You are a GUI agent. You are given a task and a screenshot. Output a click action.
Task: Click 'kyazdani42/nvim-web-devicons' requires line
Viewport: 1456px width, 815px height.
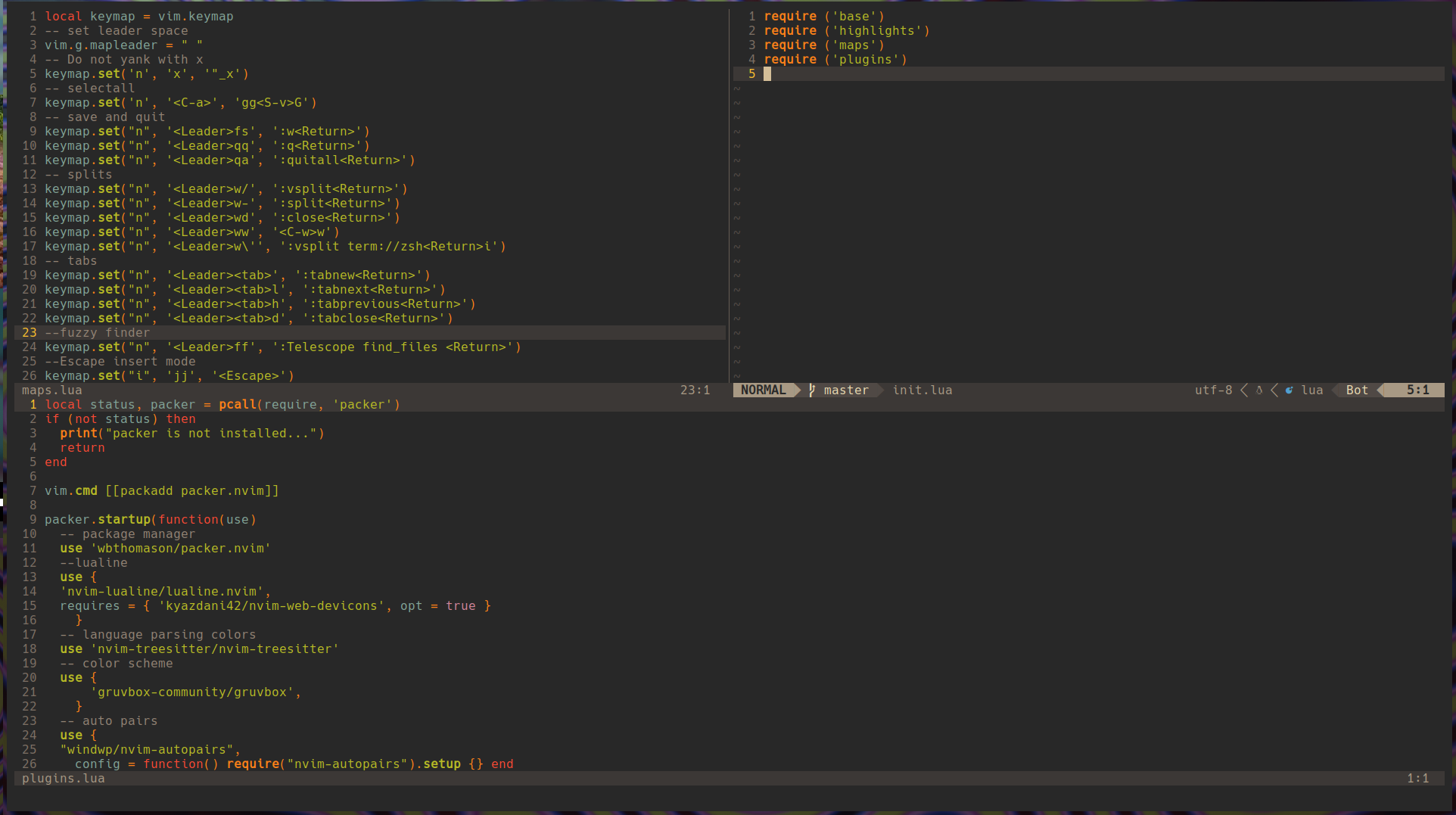275,606
